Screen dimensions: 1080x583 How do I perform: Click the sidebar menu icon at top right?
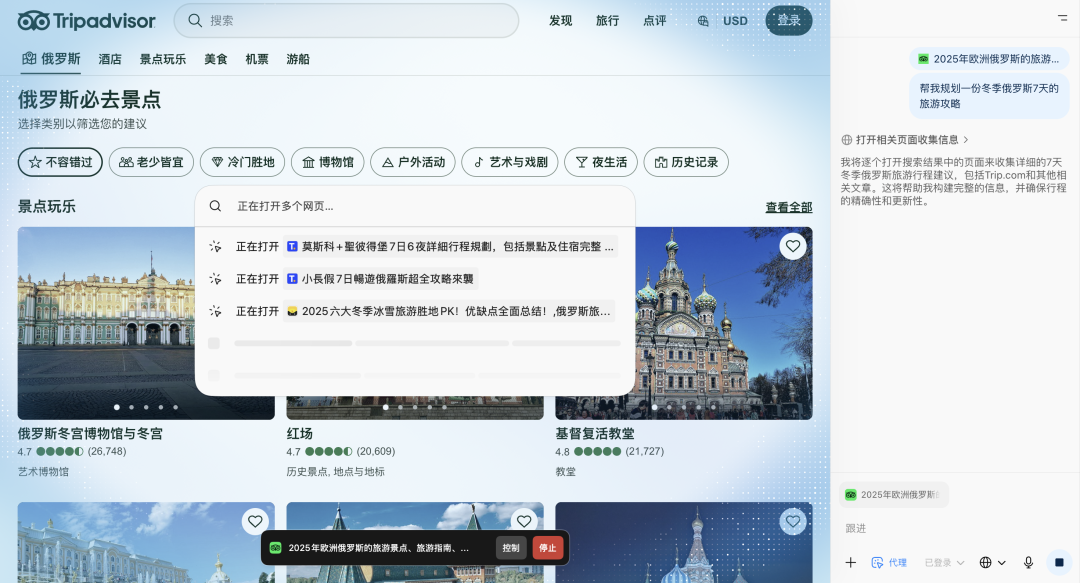click(x=1062, y=18)
